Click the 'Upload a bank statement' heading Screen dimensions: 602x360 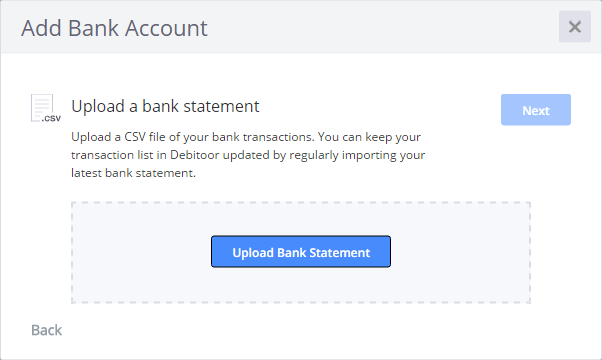pos(165,106)
